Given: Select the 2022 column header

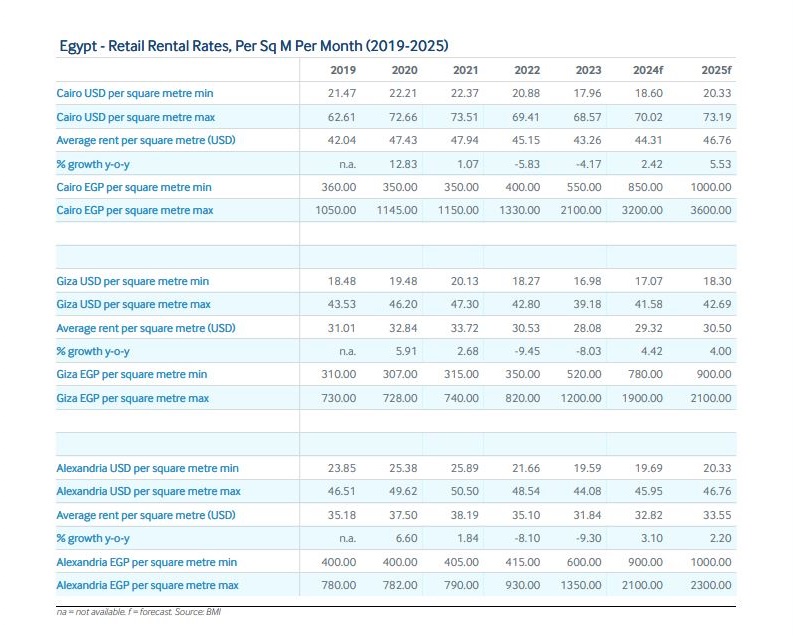Looking at the screenshot, I should point(527,70).
